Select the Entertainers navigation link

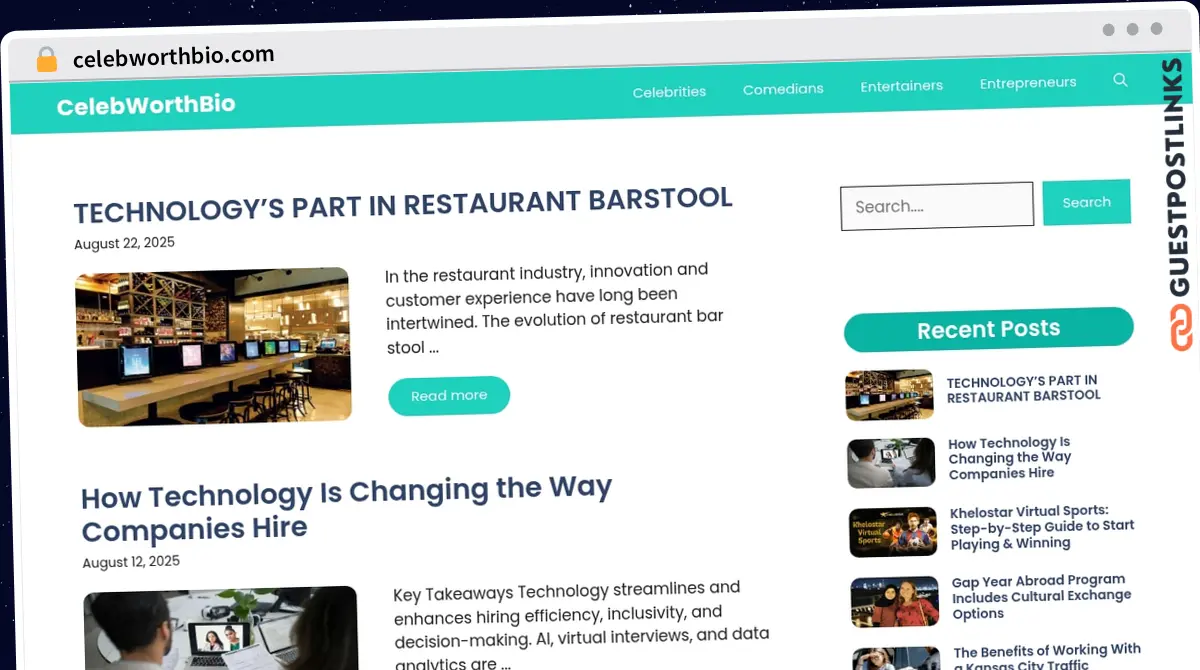point(901,85)
